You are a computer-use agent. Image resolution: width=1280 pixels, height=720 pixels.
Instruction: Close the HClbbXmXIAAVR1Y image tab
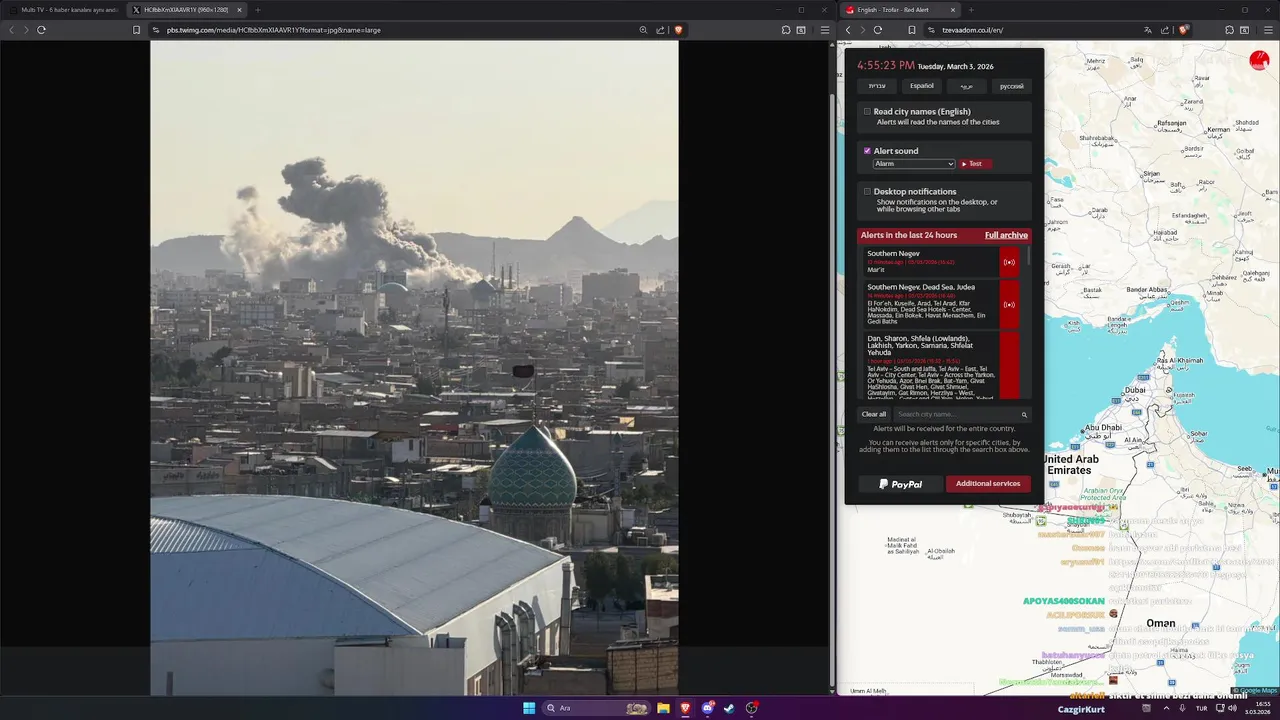pyautogui.click(x=239, y=10)
